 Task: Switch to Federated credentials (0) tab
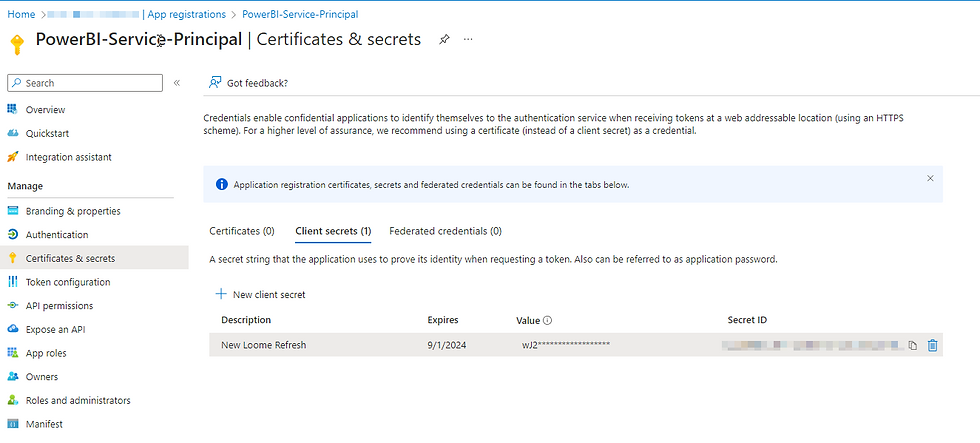(445, 231)
